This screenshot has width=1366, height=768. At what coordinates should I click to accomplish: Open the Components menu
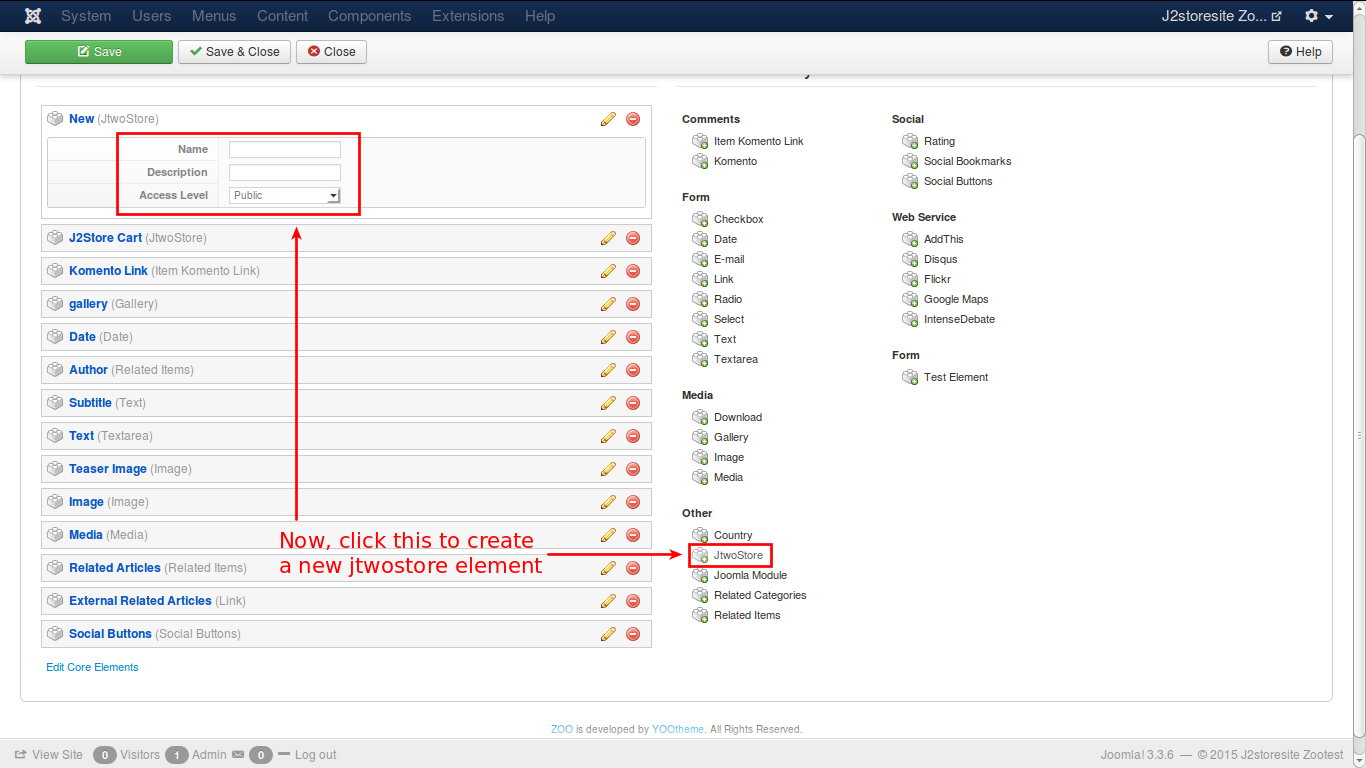[370, 16]
